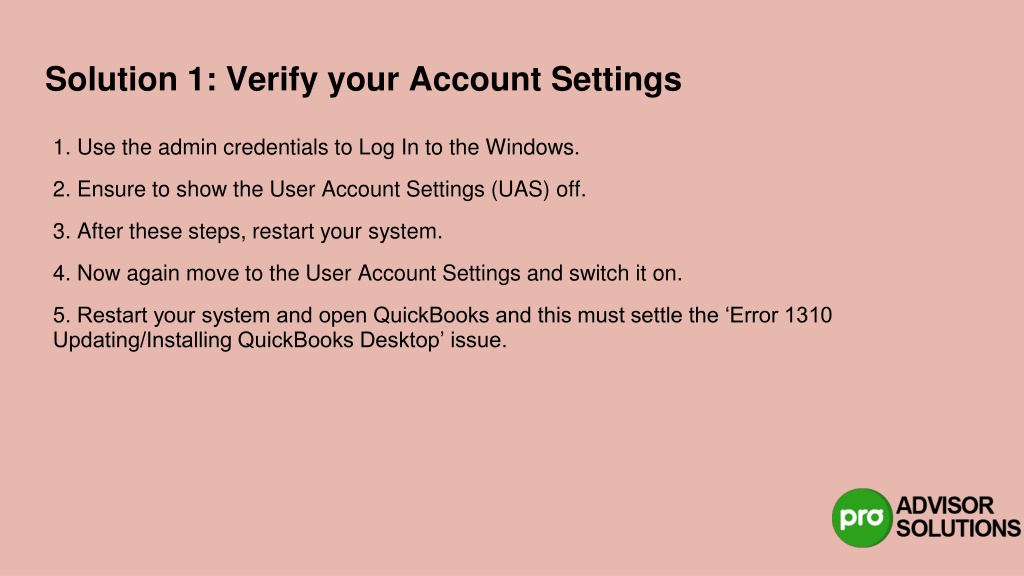
Task: Click the word 'Verify' in the heading
Action: (x=272, y=80)
